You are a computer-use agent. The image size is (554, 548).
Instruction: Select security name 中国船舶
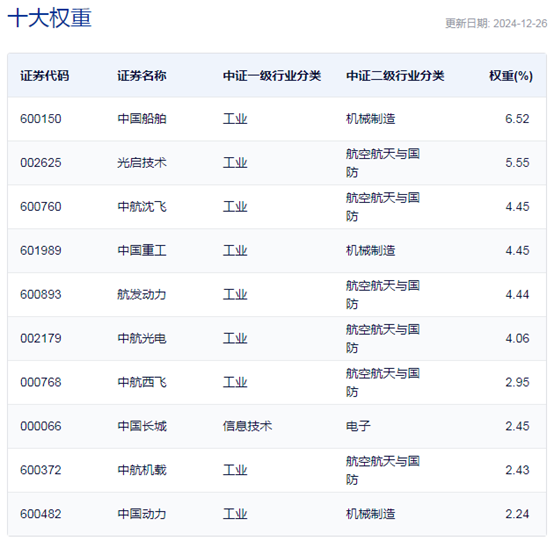142,119
